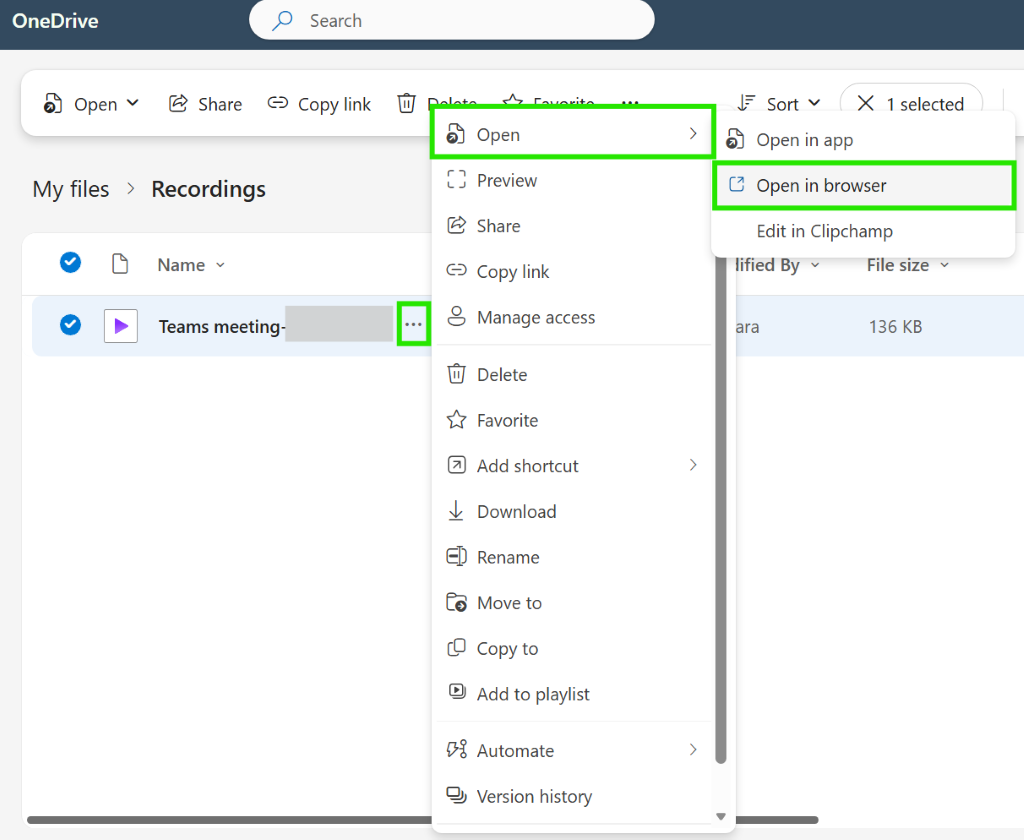Open the Modified By column dropdown
Screen dimensions: 1024x840
click(815, 265)
